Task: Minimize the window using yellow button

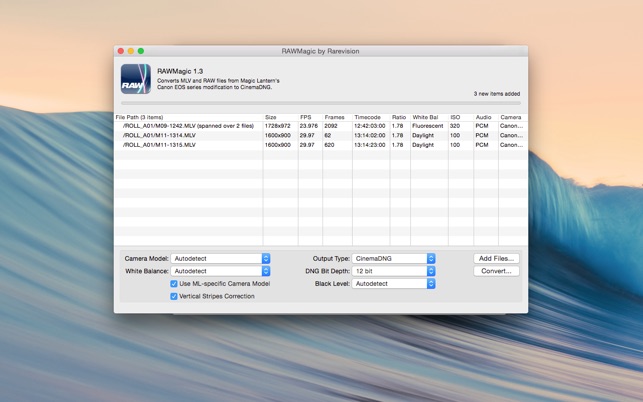Action: click(x=131, y=51)
